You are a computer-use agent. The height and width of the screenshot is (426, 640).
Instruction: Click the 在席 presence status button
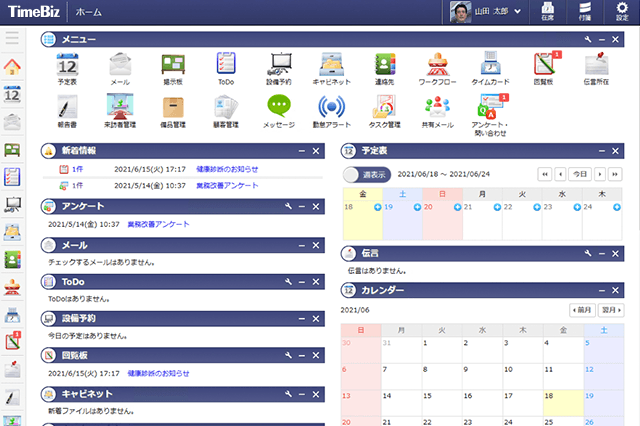click(x=547, y=12)
